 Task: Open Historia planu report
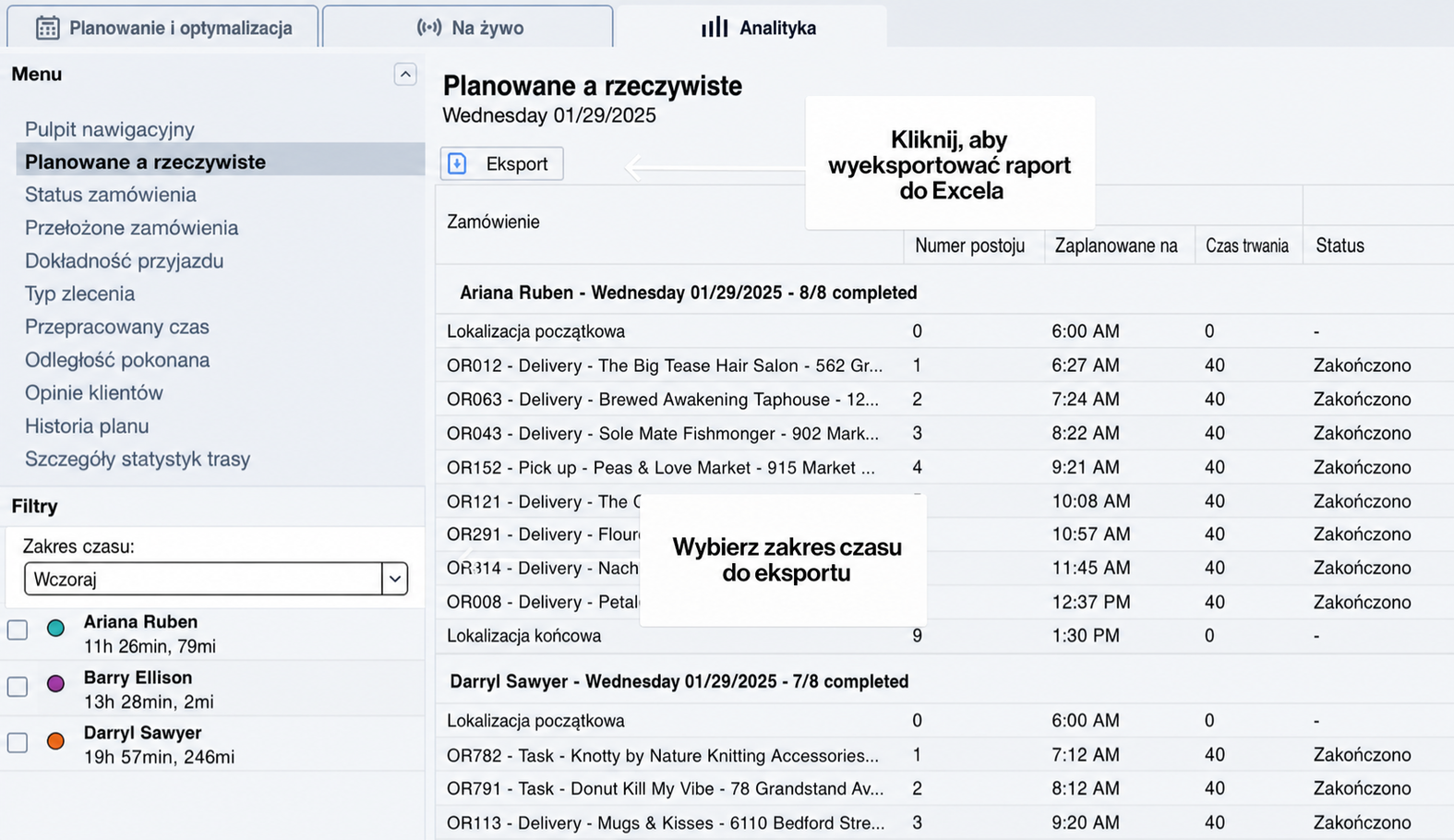[x=87, y=426]
